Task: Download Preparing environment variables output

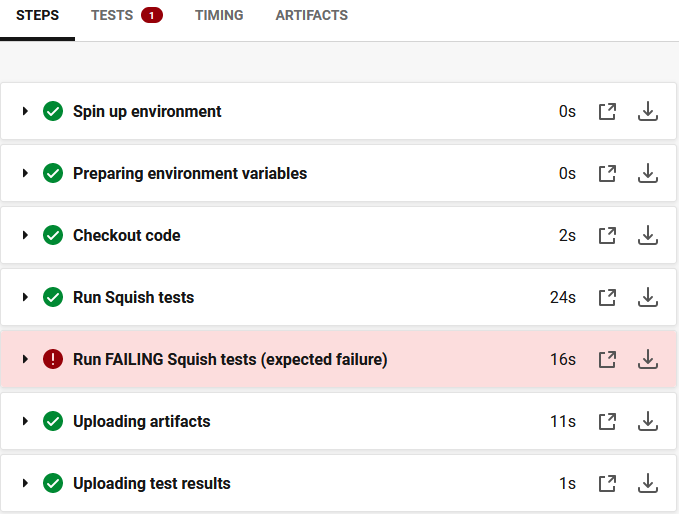Action: 648,174
